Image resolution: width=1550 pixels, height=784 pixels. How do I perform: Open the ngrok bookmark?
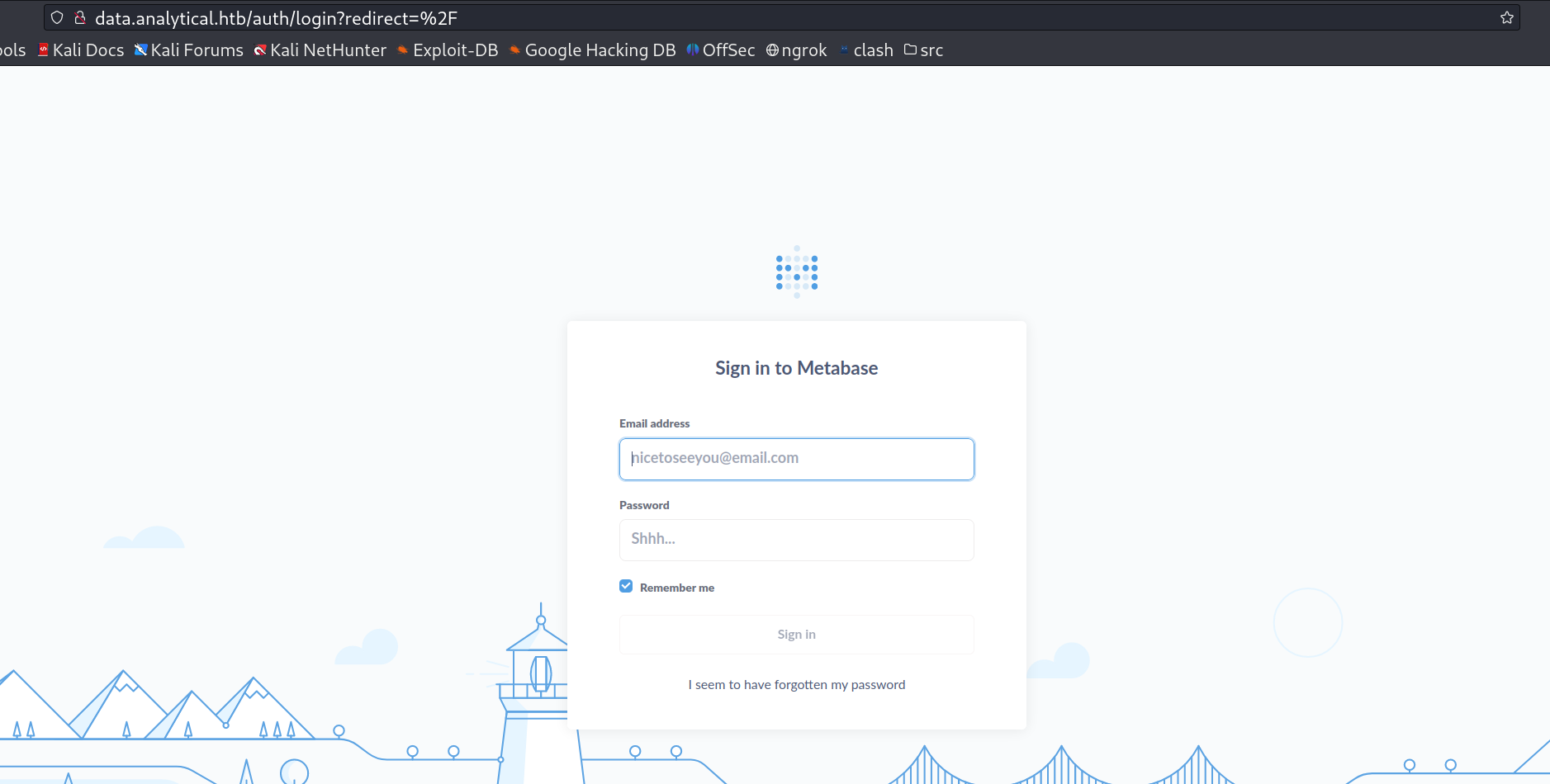coord(797,50)
